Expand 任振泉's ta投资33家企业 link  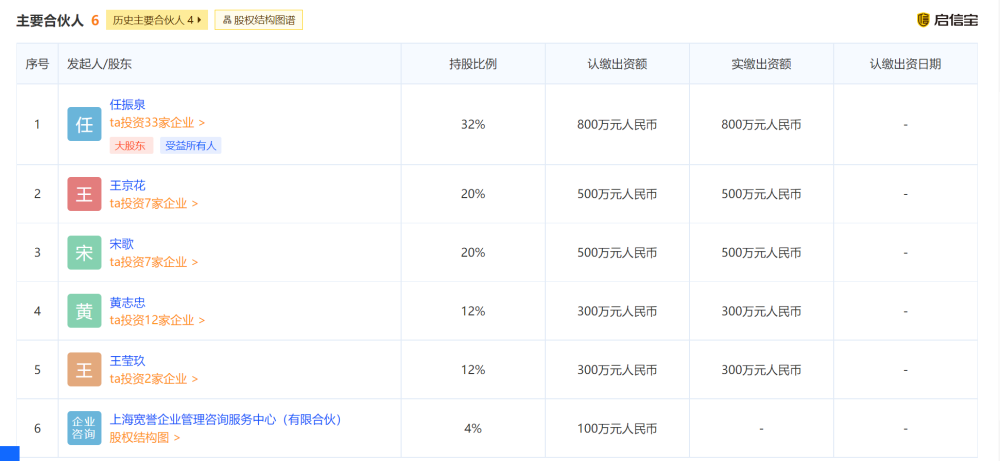(x=158, y=122)
